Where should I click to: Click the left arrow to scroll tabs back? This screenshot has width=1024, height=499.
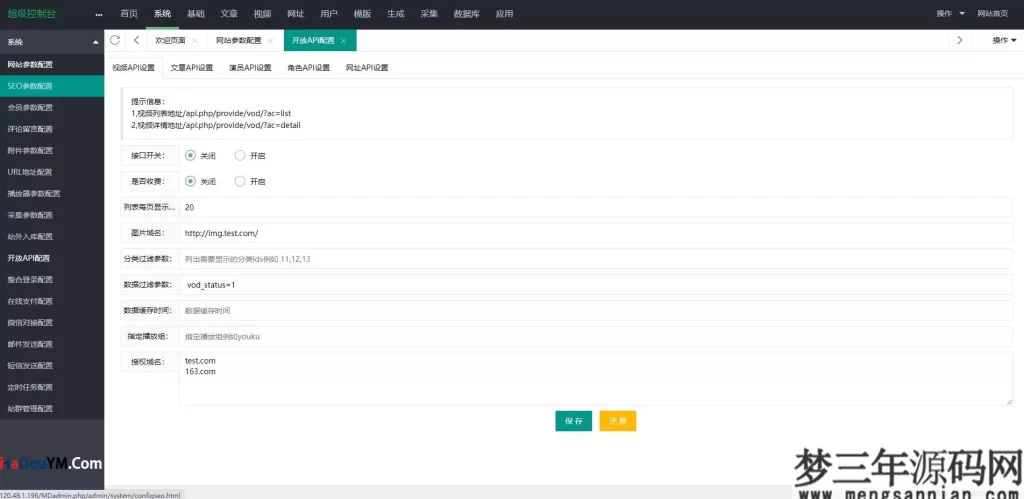click(136, 40)
